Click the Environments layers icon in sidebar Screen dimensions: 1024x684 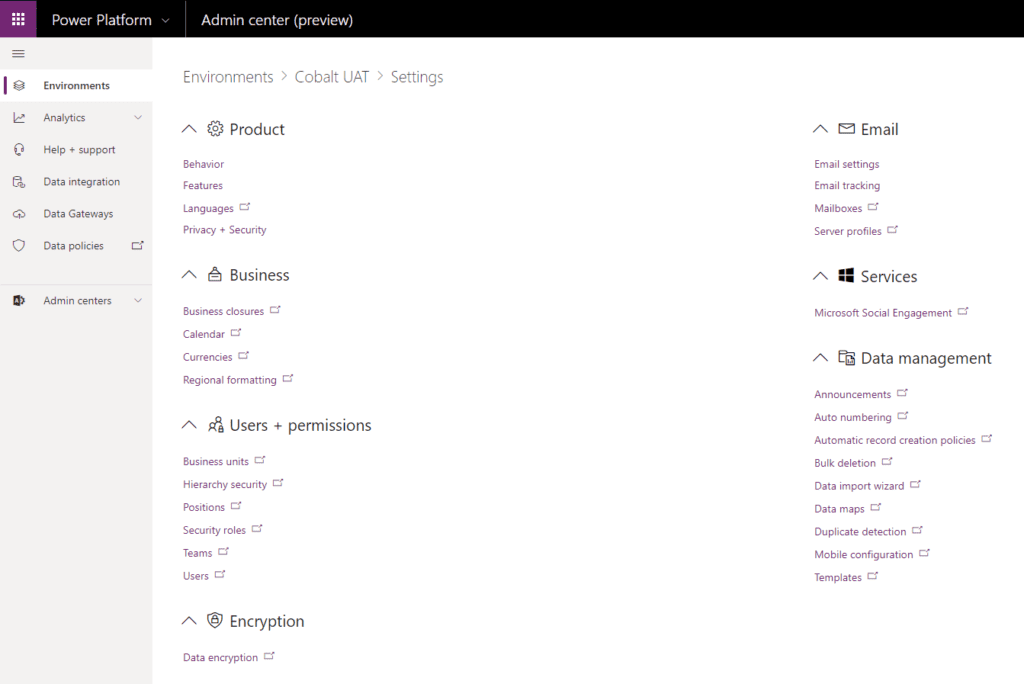tap(19, 86)
